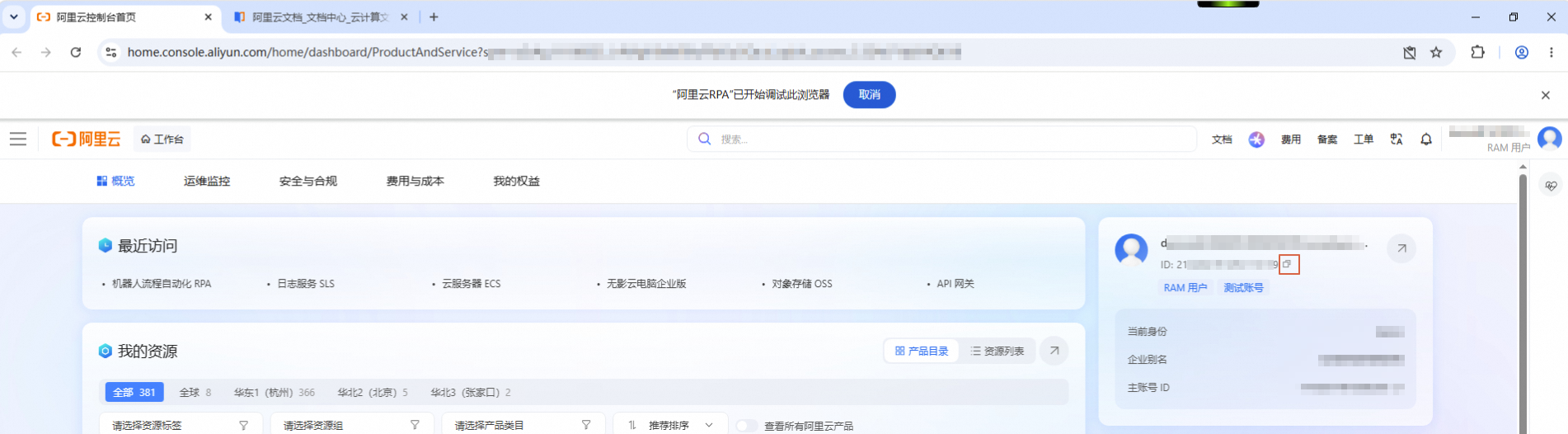The height and width of the screenshot is (434, 1568).
Task: Dismiss the RPA debugging infobar
Action: tap(1546, 95)
